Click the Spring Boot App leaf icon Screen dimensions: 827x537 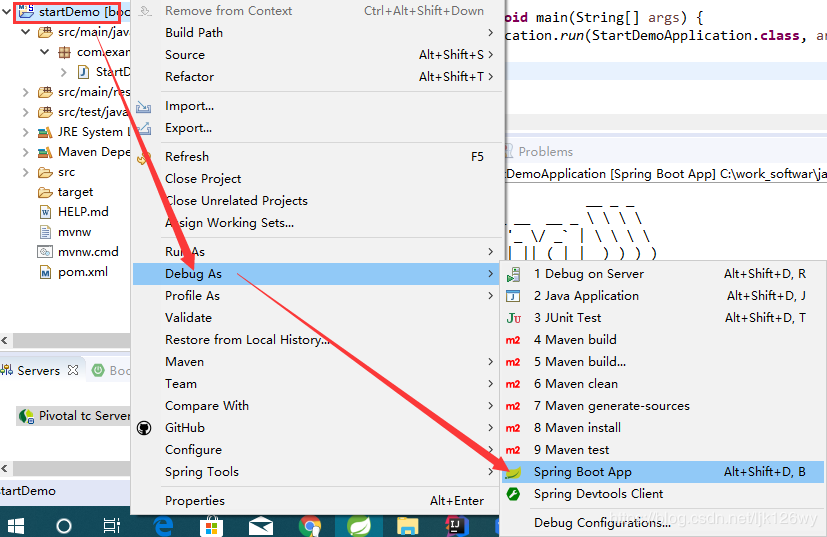513,472
